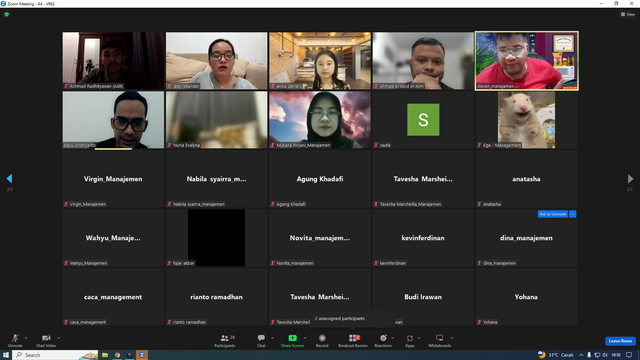Open Breakout Rooms
The width and height of the screenshot is (640, 360).
click(353, 340)
